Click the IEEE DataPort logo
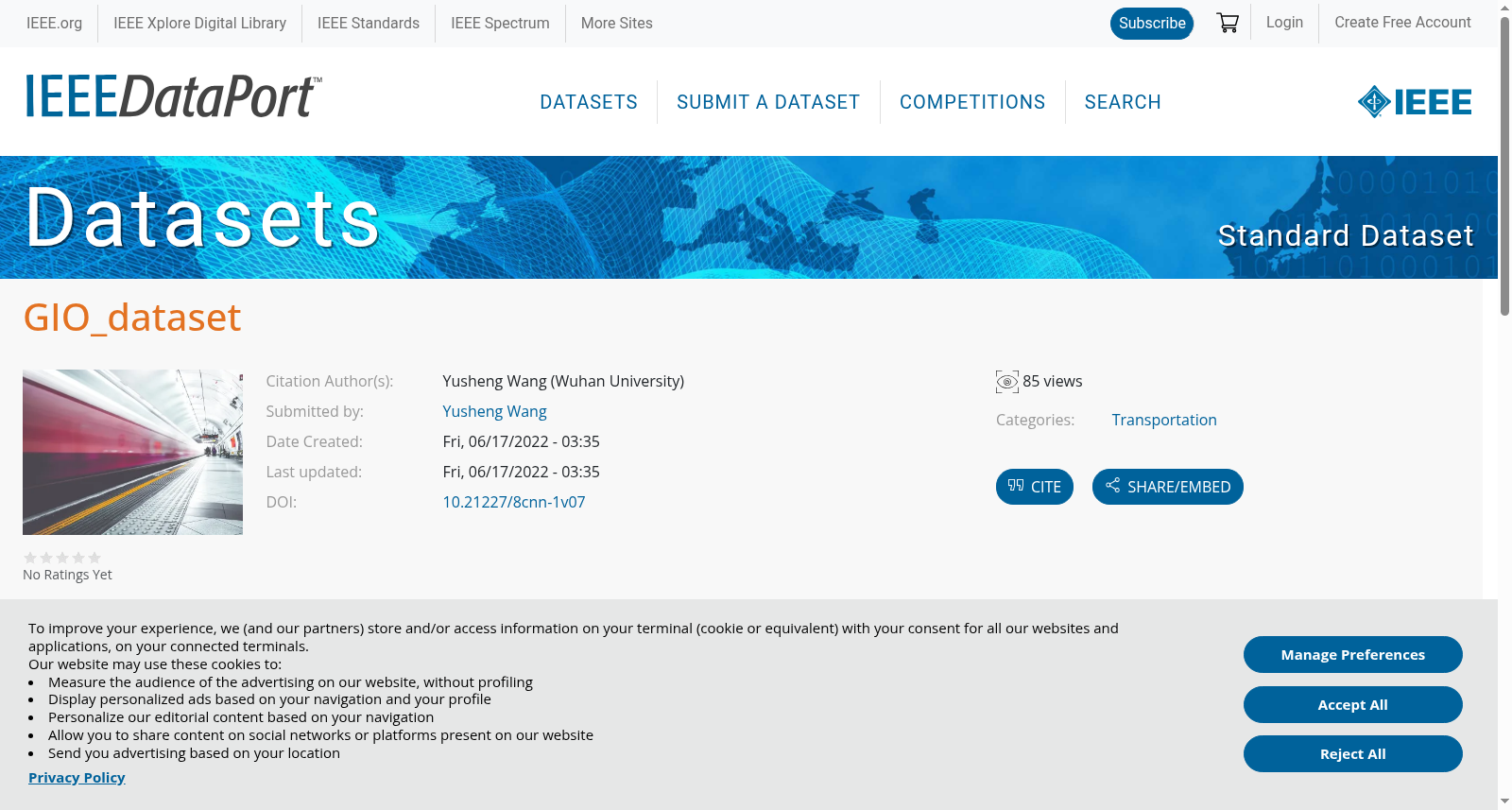The height and width of the screenshot is (810, 1512). (173, 96)
